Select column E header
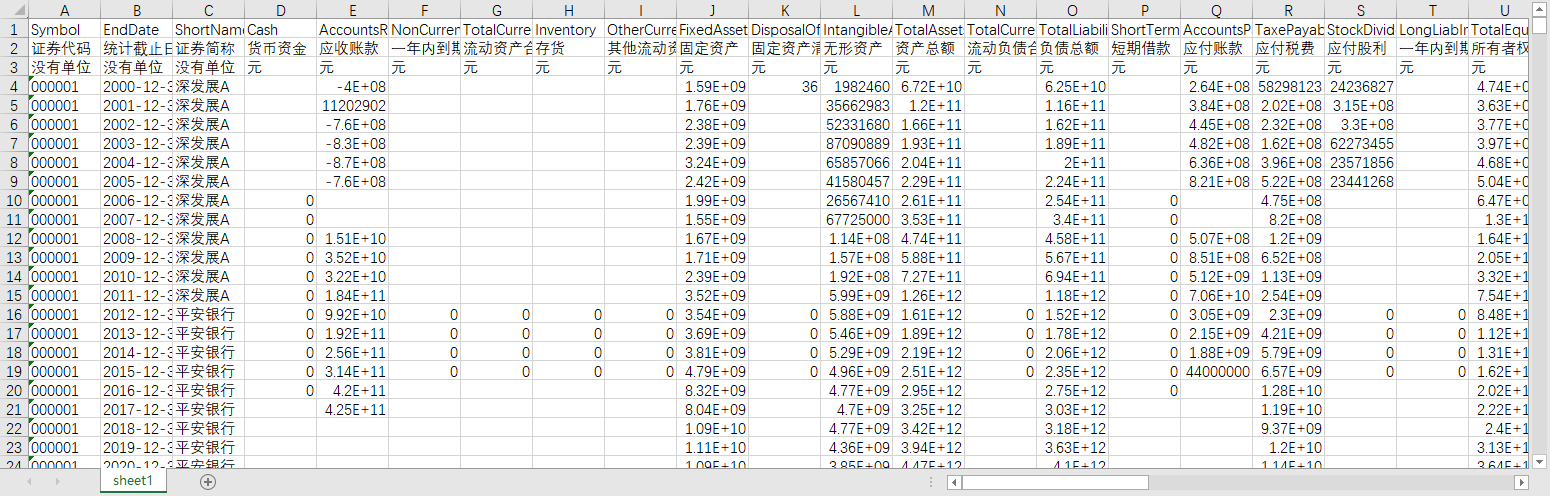Image resolution: width=1550 pixels, height=496 pixels. tap(352, 10)
